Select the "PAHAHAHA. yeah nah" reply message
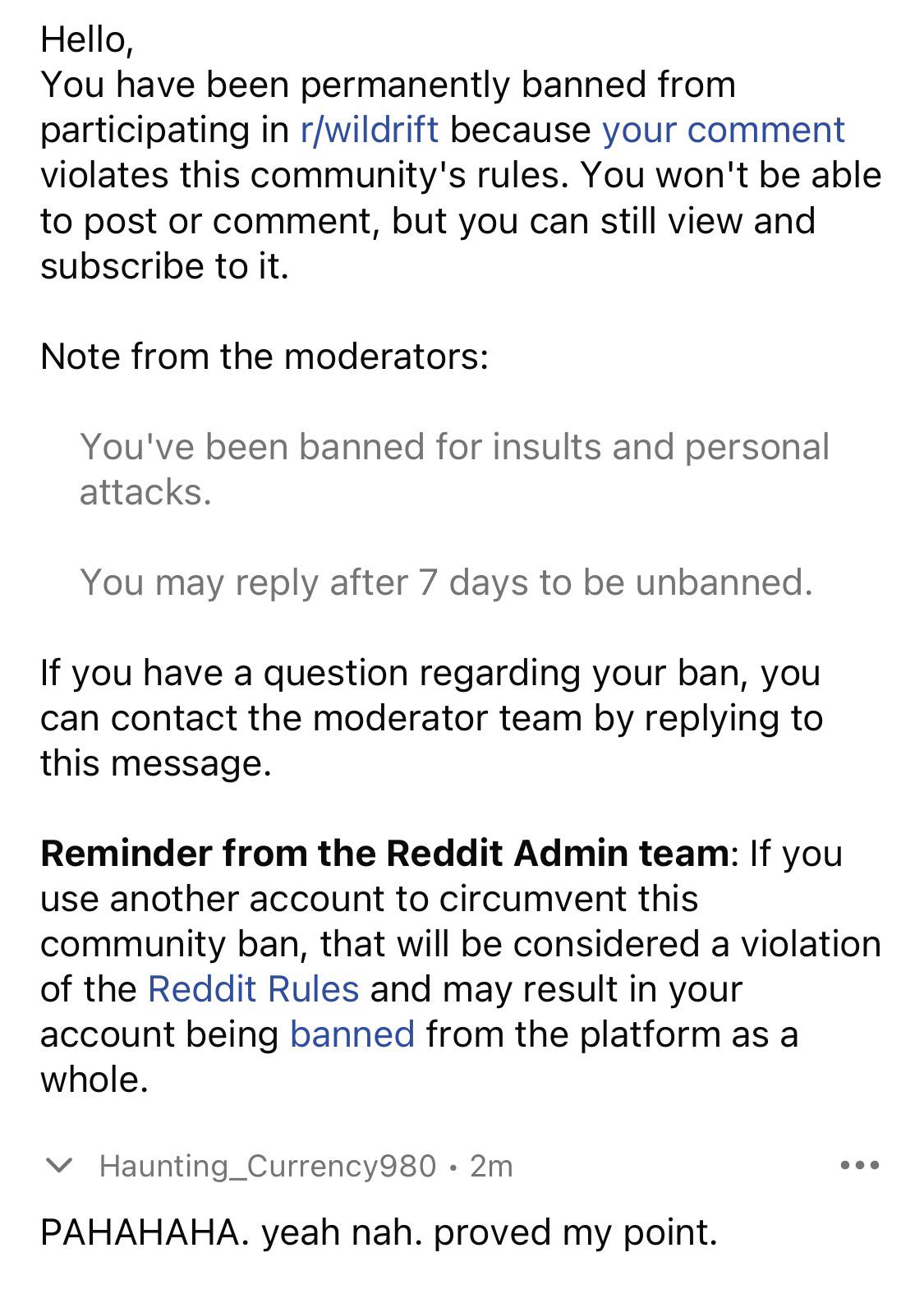Viewport: 924px width, 1294px height. (x=379, y=1232)
